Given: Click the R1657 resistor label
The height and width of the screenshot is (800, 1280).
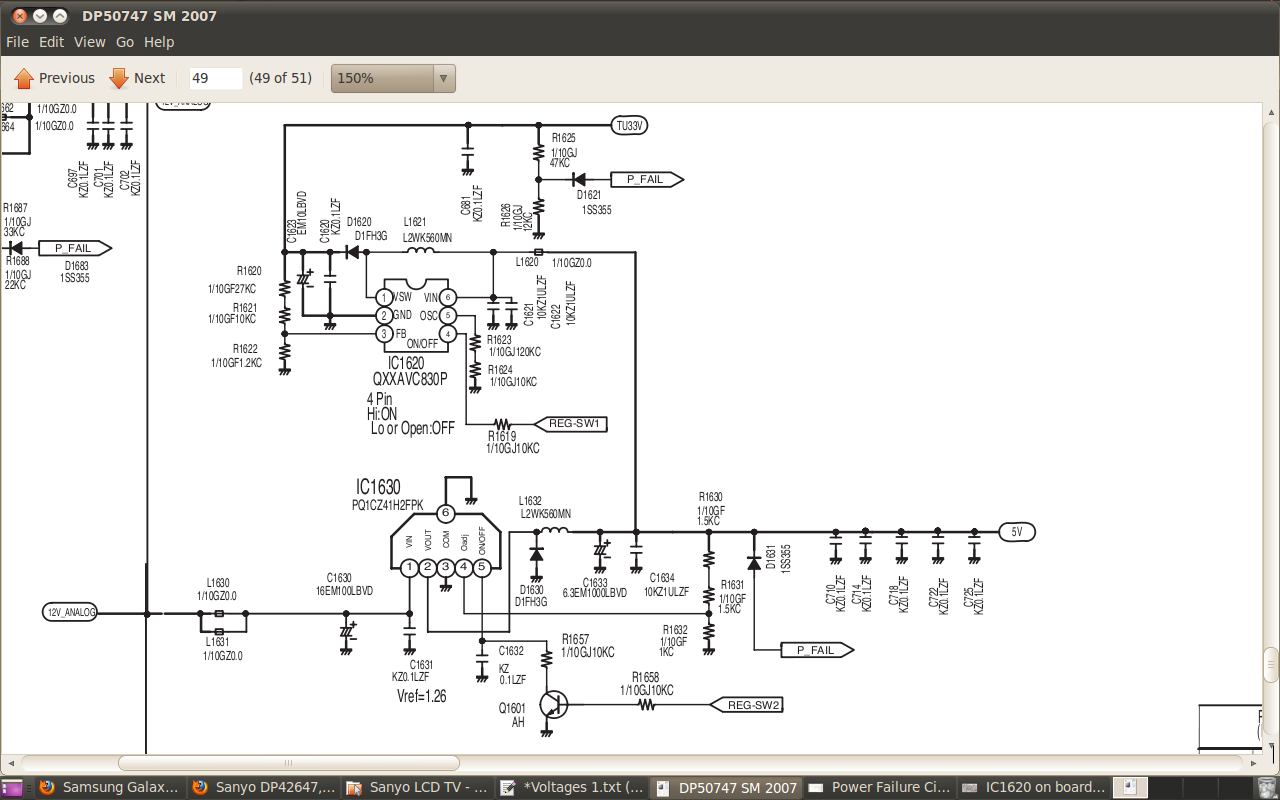Looking at the screenshot, I should point(575,639).
